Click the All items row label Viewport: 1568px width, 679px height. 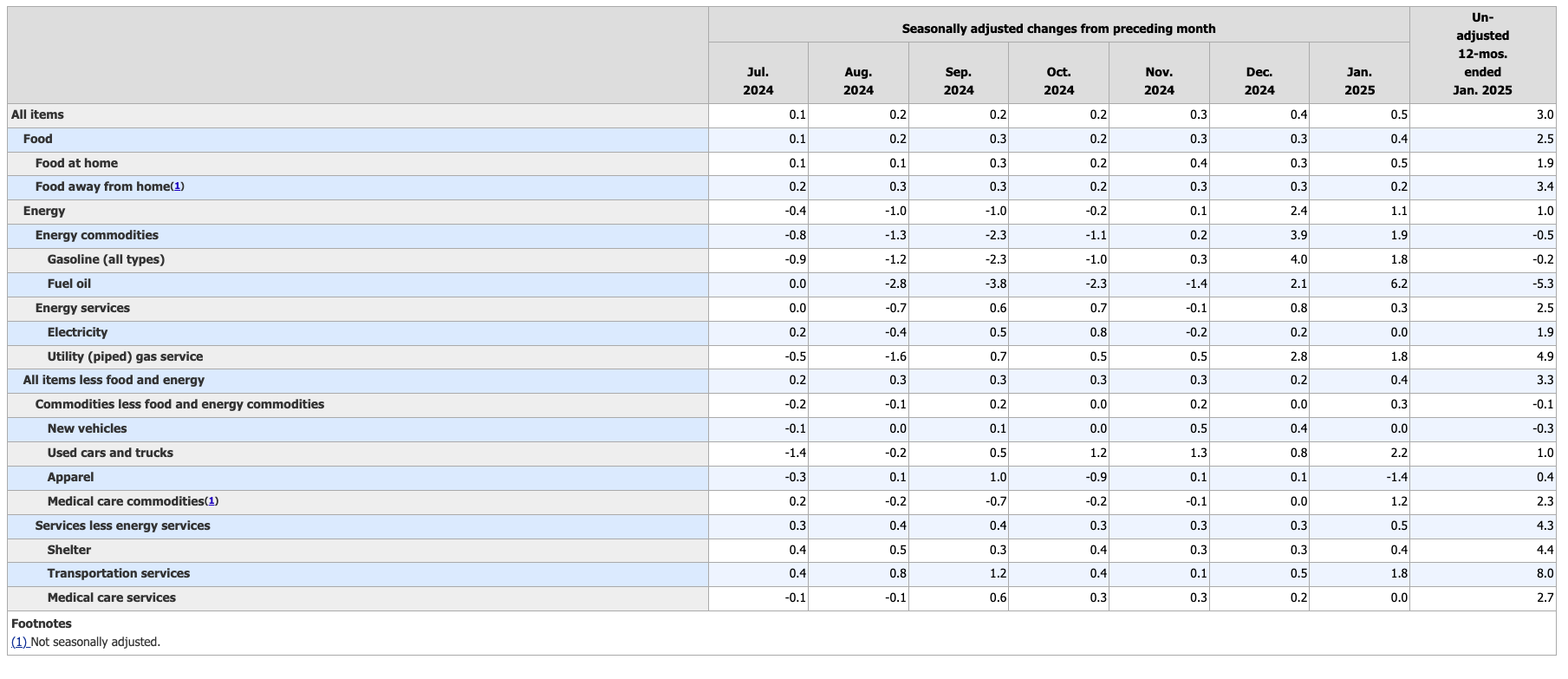pos(37,114)
